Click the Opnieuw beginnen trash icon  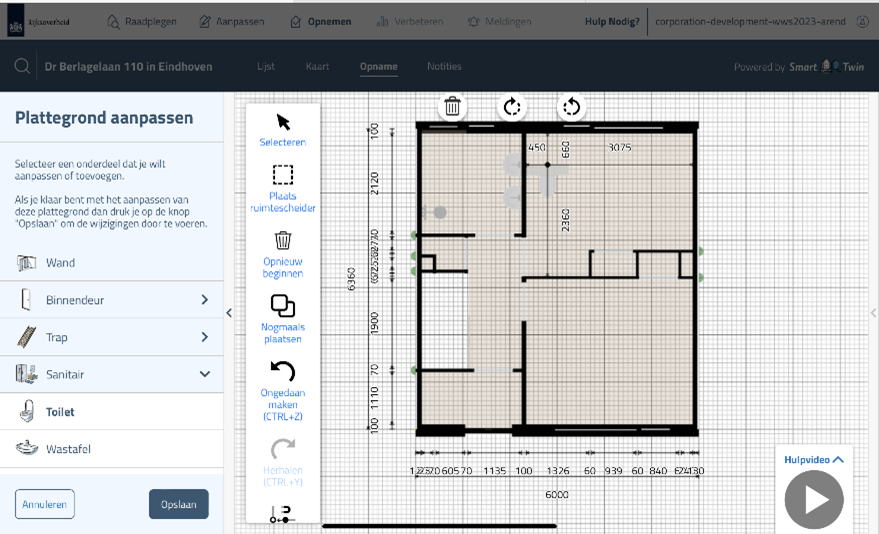(x=283, y=241)
